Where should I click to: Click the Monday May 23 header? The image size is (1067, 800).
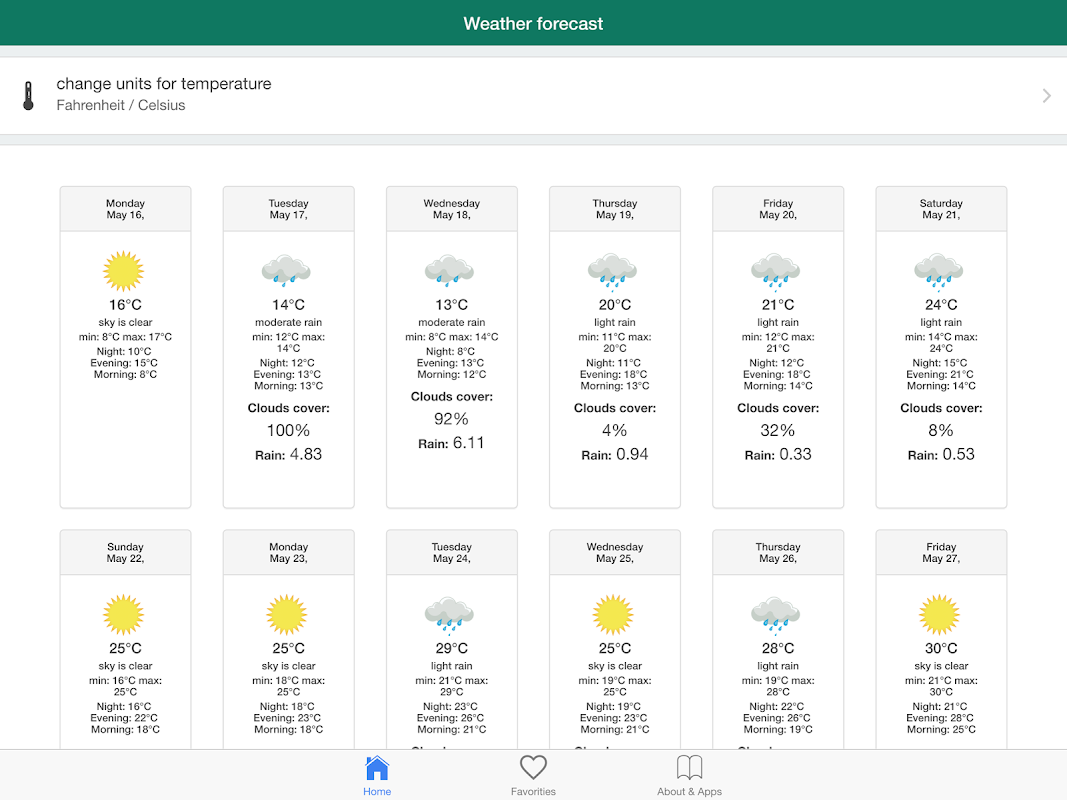tap(289, 552)
